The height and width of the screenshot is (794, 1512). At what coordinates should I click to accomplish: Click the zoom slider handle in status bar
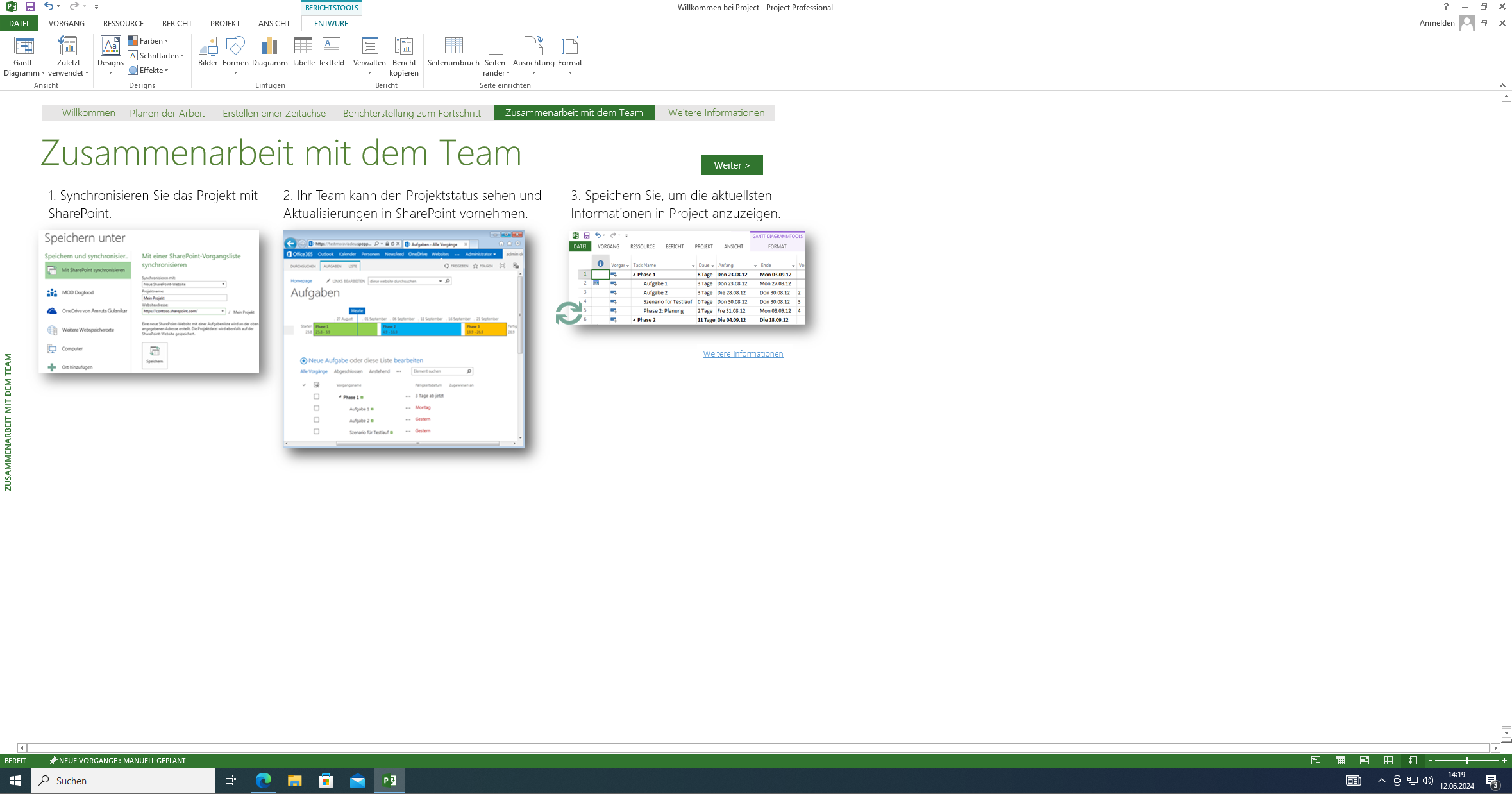(x=1466, y=761)
